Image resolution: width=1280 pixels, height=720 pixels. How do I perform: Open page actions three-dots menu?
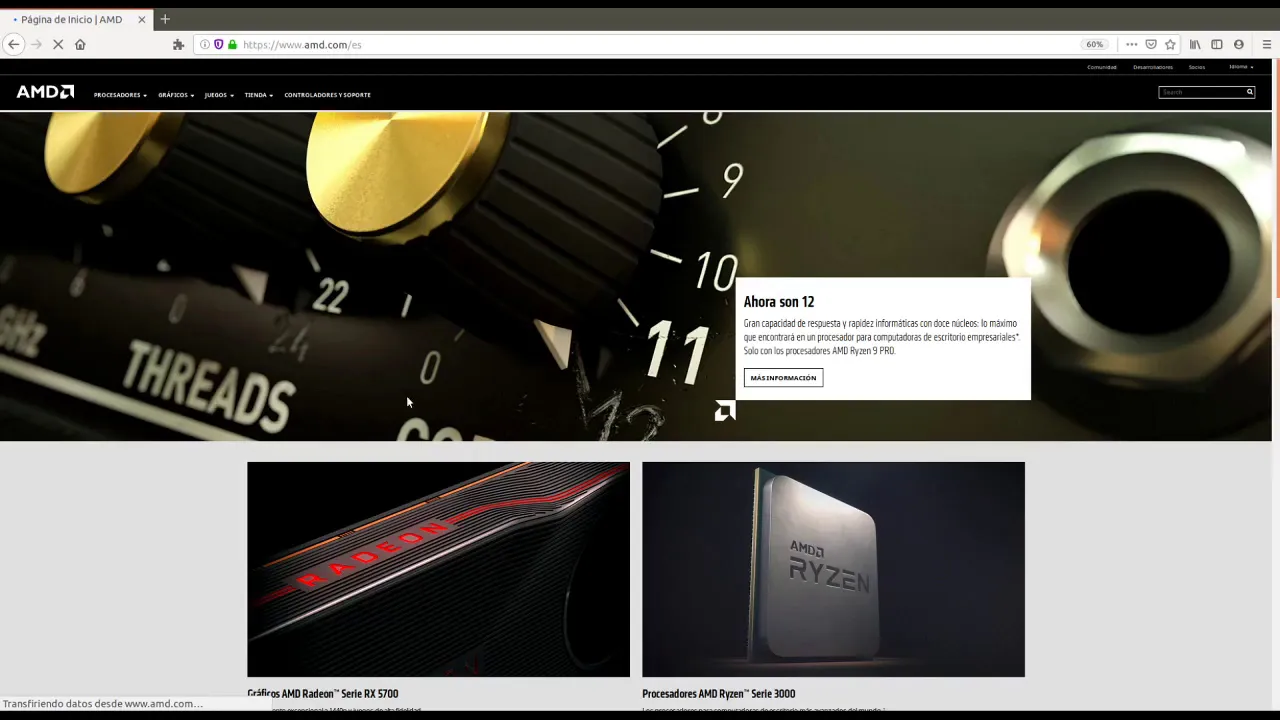pos(1131,44)
